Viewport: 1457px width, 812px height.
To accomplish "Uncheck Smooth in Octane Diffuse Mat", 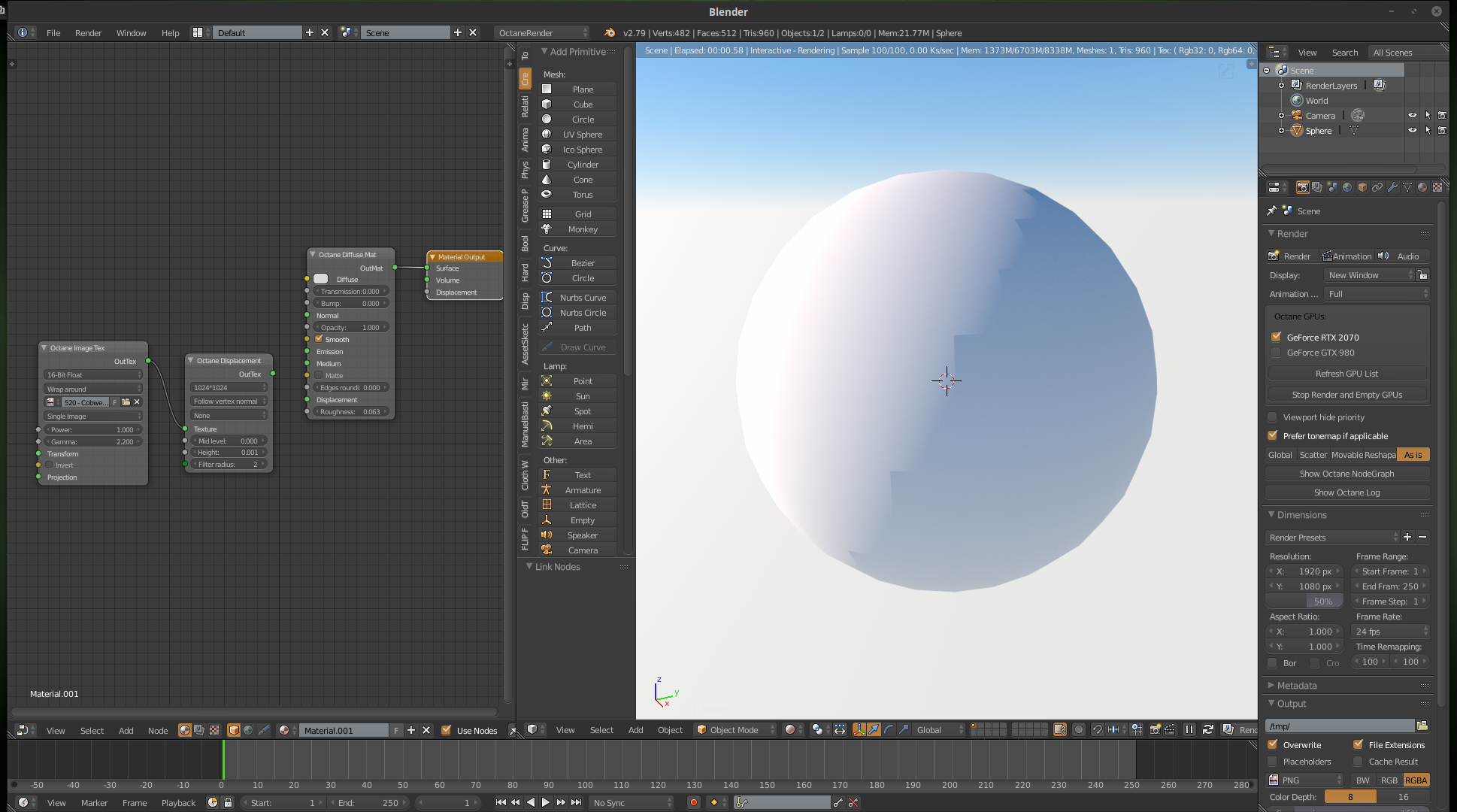I will 319,339.
